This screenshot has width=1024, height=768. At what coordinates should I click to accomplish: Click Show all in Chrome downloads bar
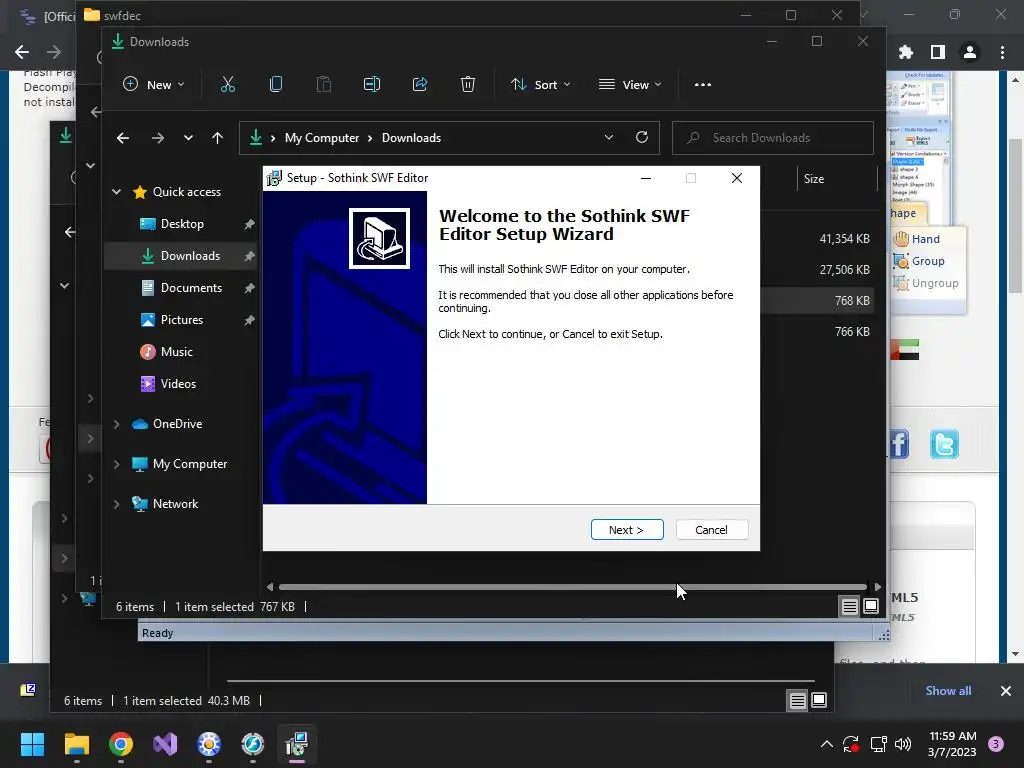948,691
